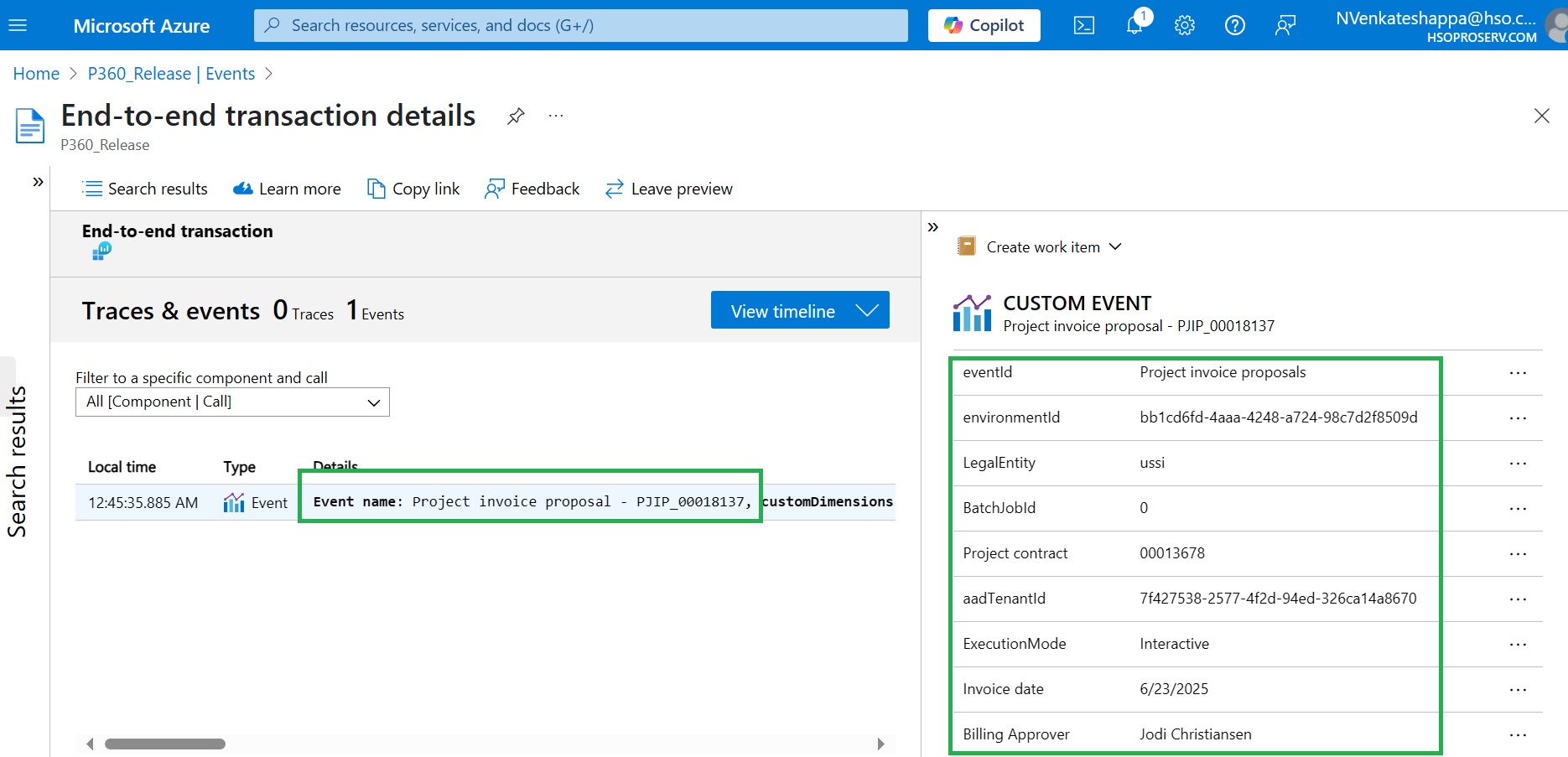This screenshot has height=757, width=1568.
Task: Launch Cloud Shell from the top bar
Action: (1083, 25)
